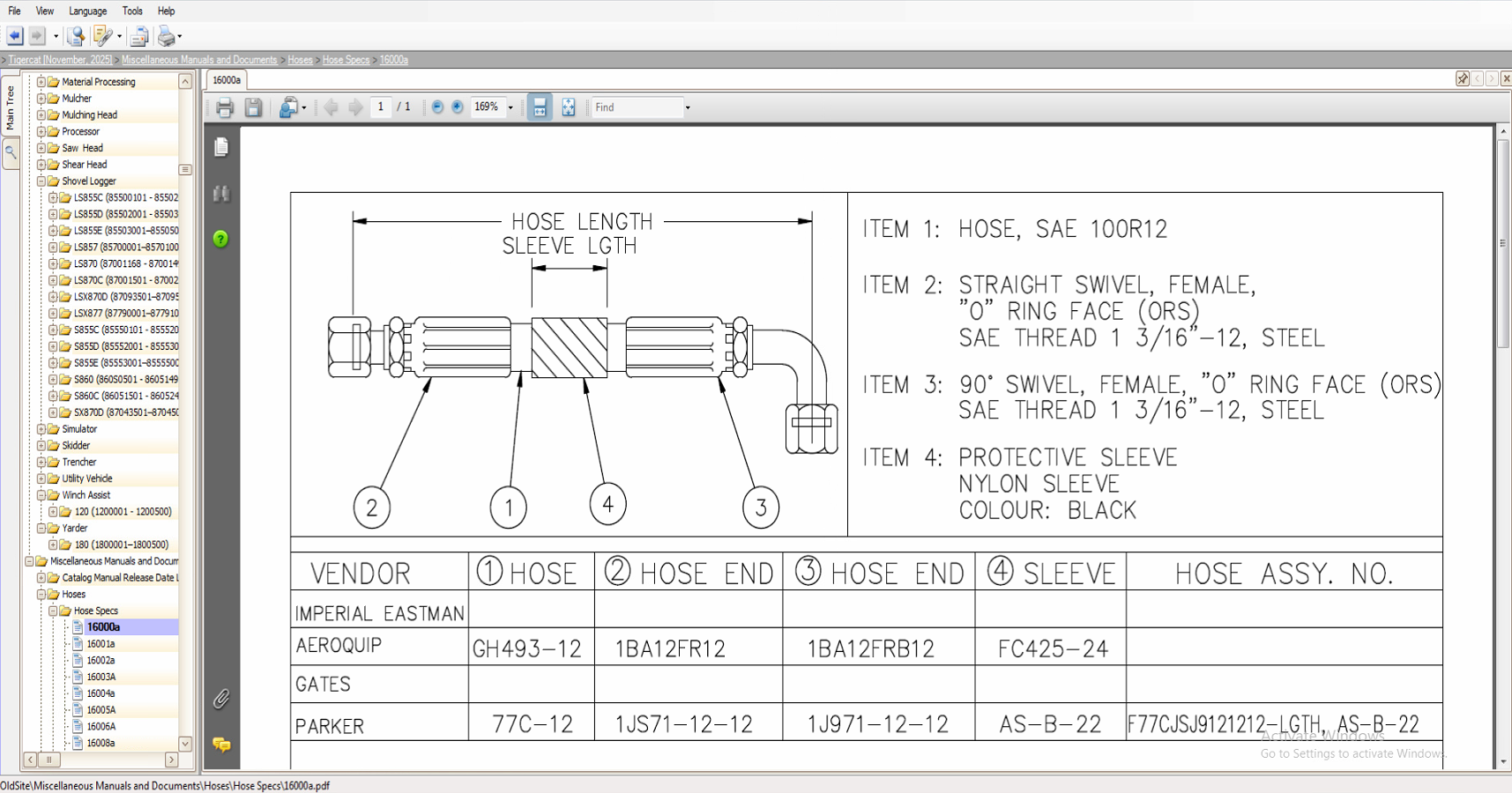The width and height of the screenshot is (1512, 793).
Task: Select the binoculars search icon in PDF sidebar
Action: pos(222,193)
